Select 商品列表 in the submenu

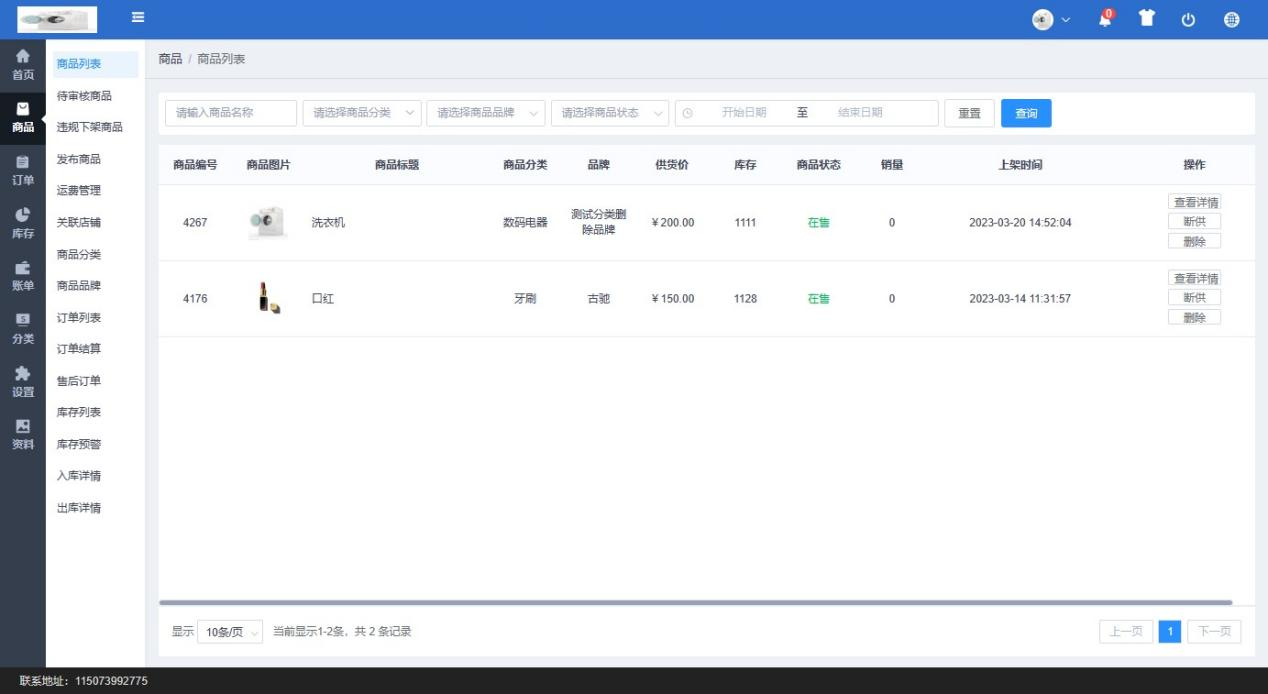pyautogui.click(x=95, y=64)
